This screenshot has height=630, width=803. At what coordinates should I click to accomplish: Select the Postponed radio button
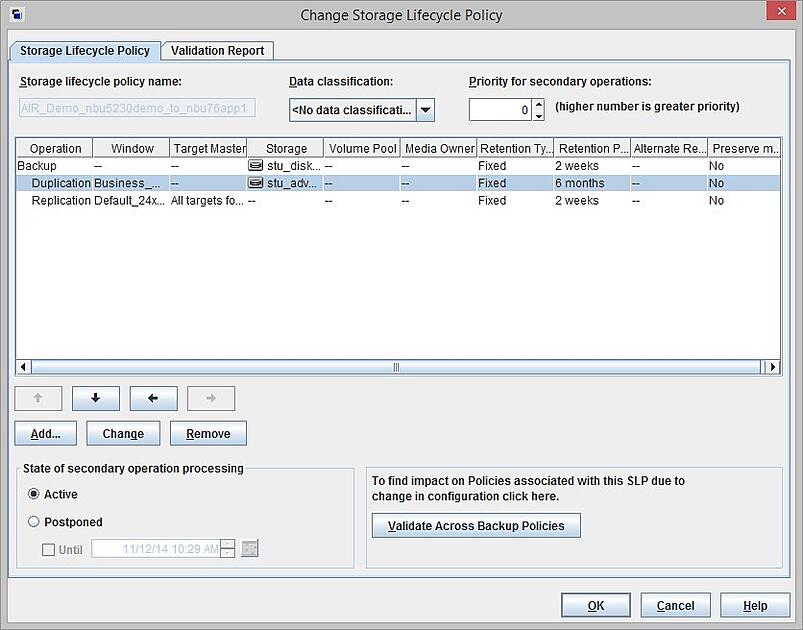[x=34, y=521]
